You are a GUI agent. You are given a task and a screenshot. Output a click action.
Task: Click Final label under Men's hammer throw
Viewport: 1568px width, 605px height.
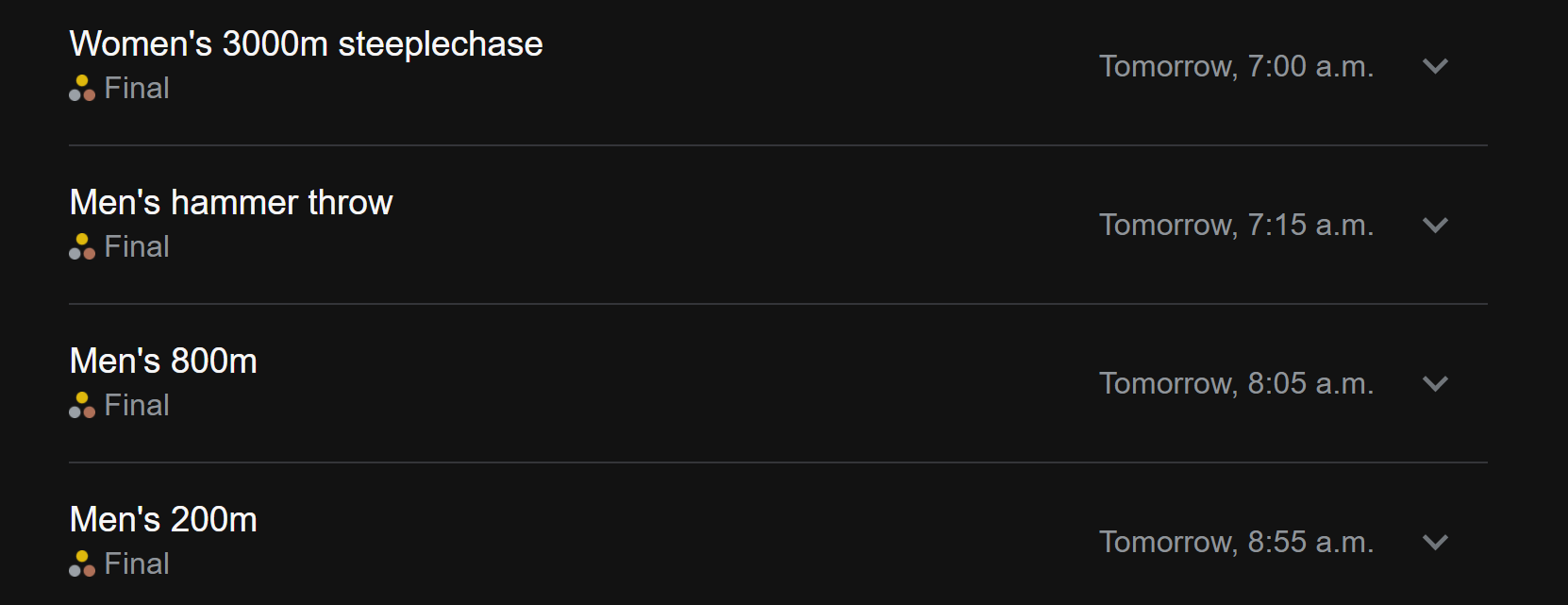[x=137, y=246]
